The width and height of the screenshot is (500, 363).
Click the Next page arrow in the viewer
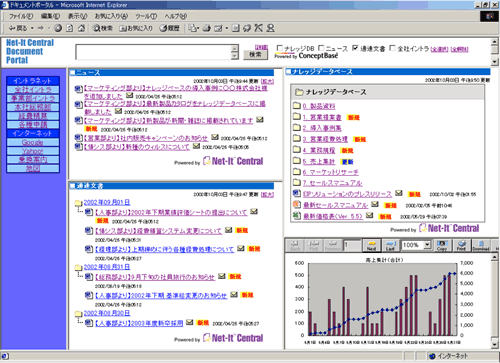click(x=371, y=245)
